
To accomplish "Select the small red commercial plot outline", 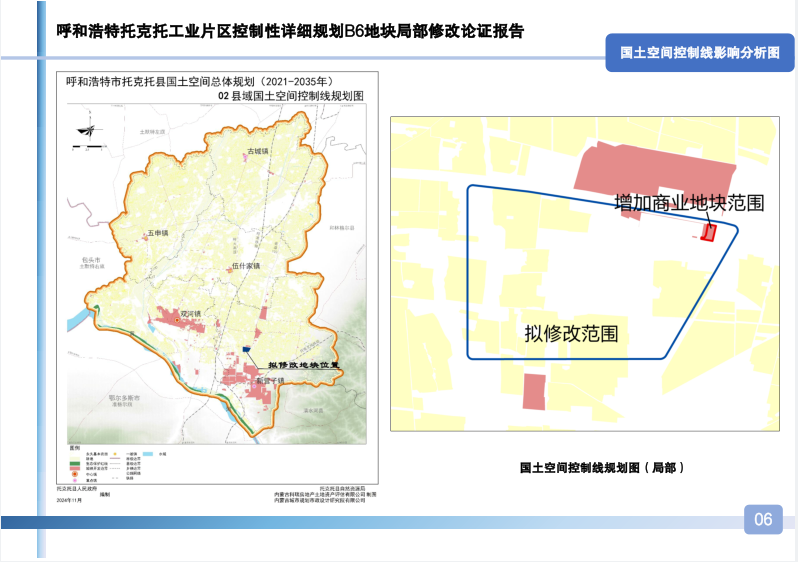I will coord(708,233).
